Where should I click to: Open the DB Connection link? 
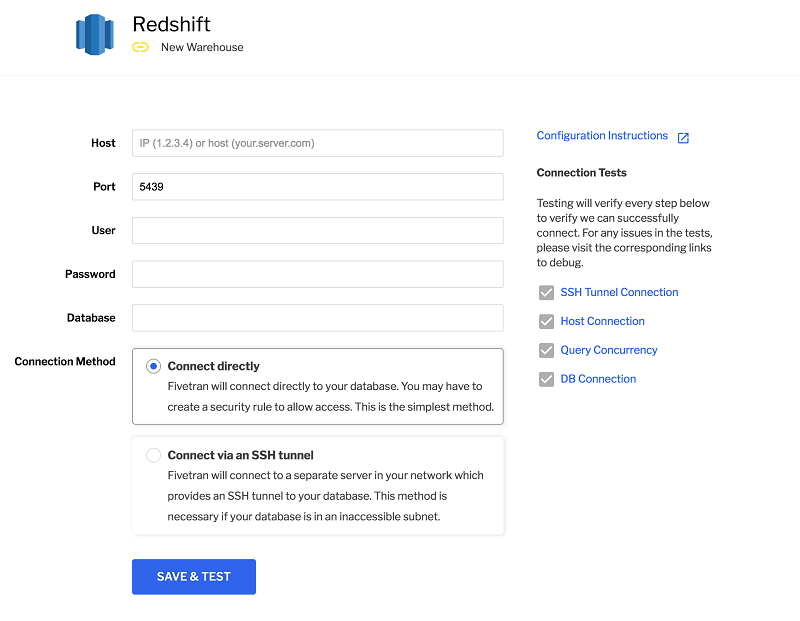click(x=598, y=379)
